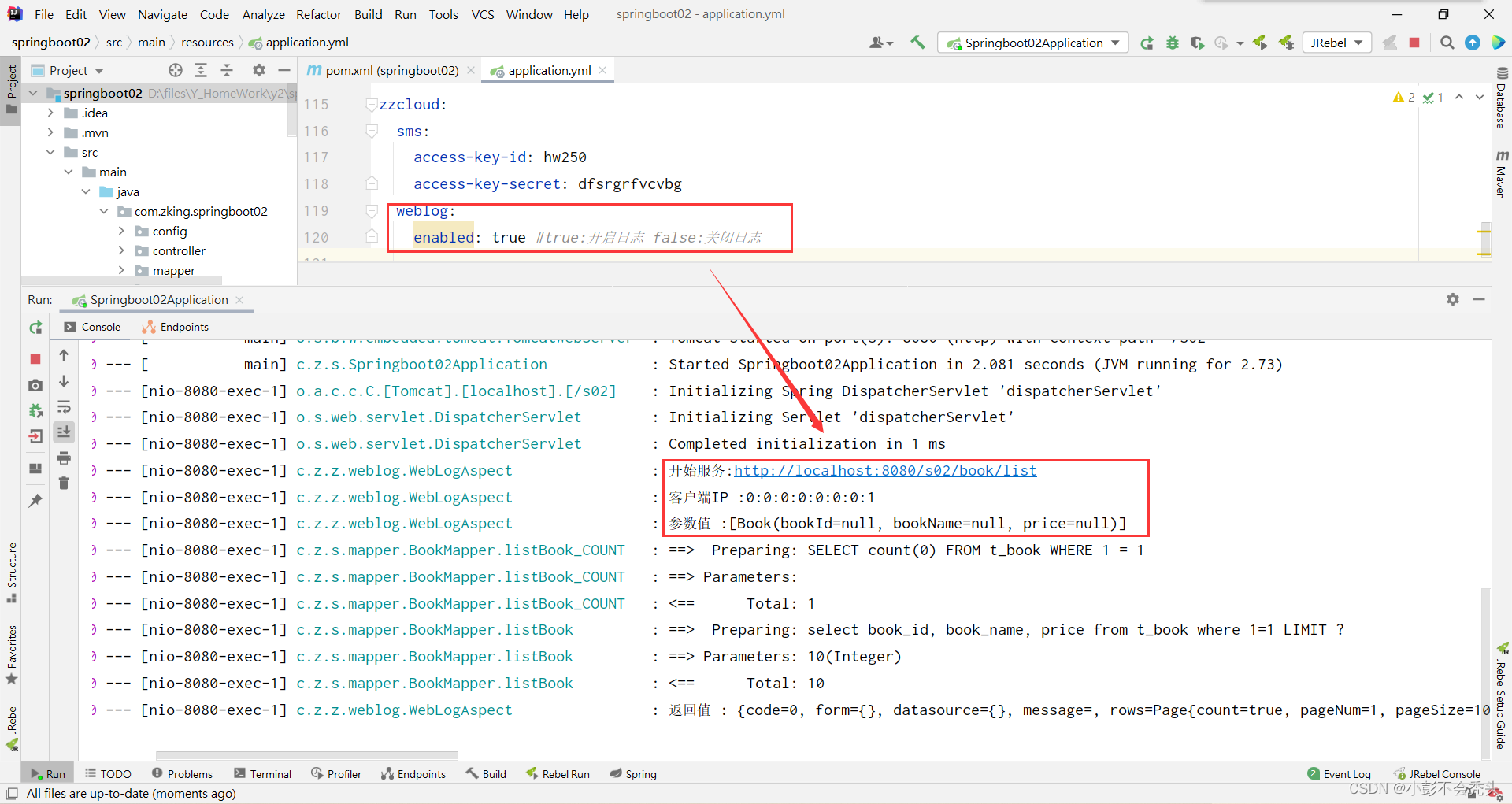The width and height of the screenshot is (1512, 804).
Task: Rerun application from the Run panel
Action: point(35,328)
